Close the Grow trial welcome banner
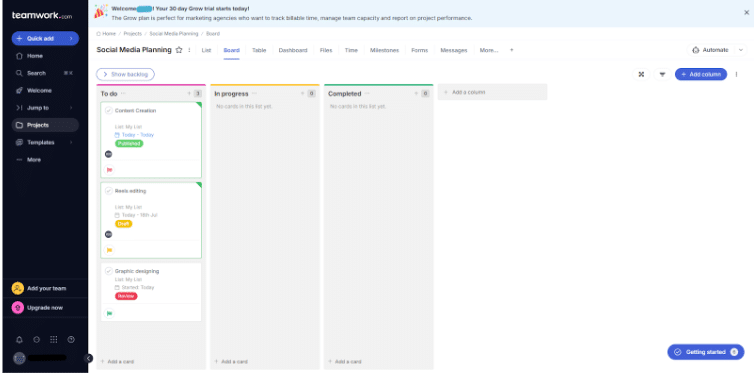This screenshot has width=754, height=375. click(x=746, y=13)
